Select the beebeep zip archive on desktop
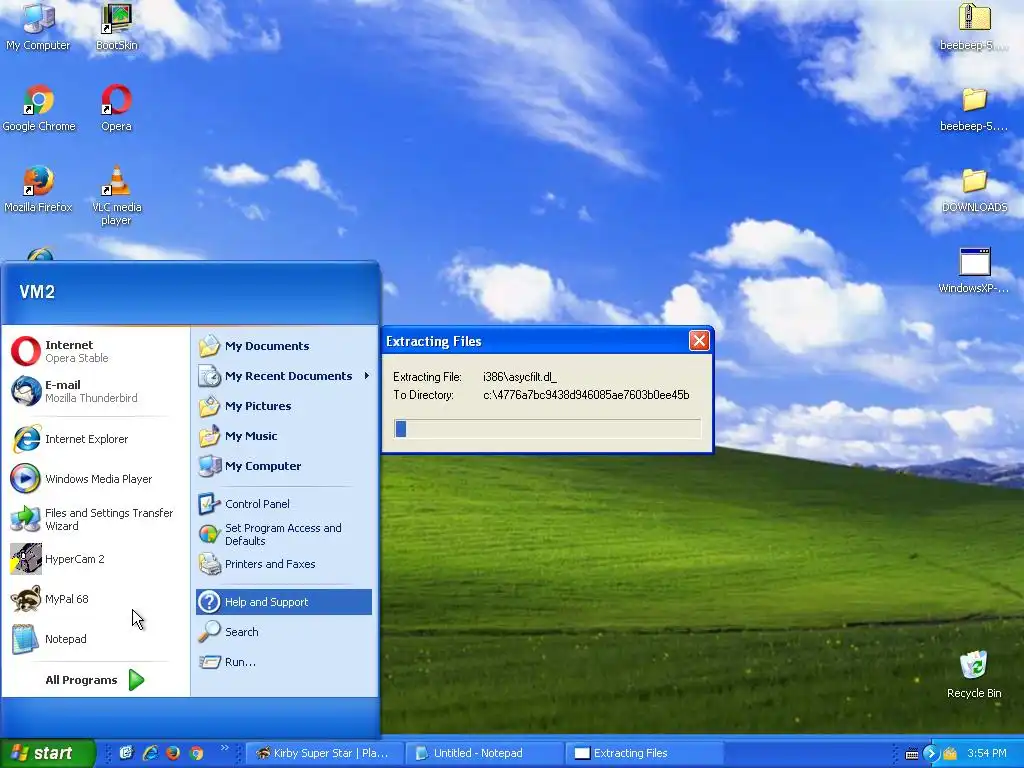 (974, 26)
